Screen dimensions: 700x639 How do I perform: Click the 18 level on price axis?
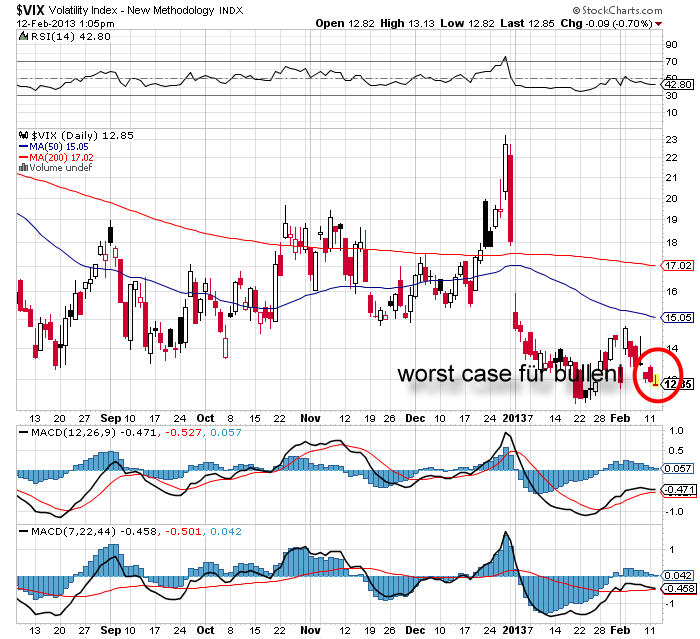671,243
